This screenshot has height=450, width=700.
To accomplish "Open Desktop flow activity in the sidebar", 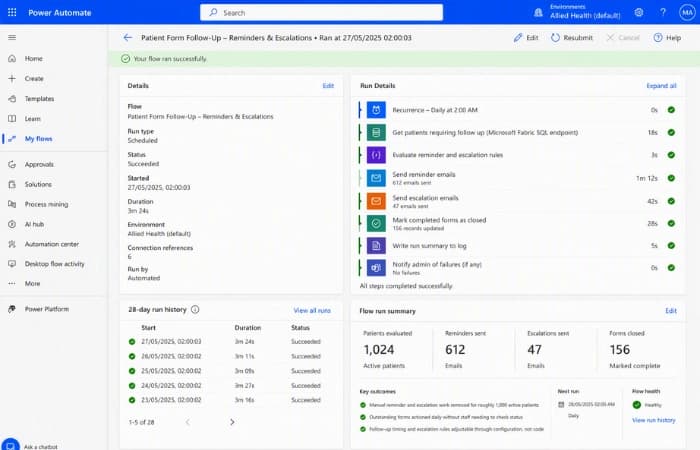I will (x=54, y=264).
